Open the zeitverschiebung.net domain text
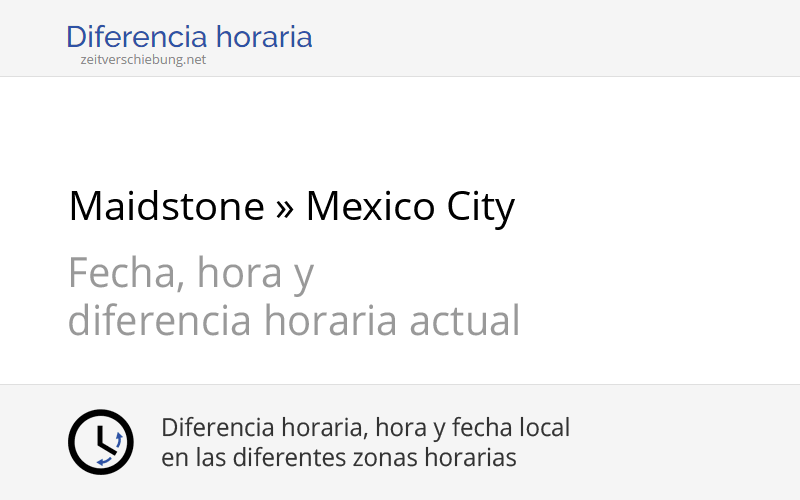 click(143, 60)
